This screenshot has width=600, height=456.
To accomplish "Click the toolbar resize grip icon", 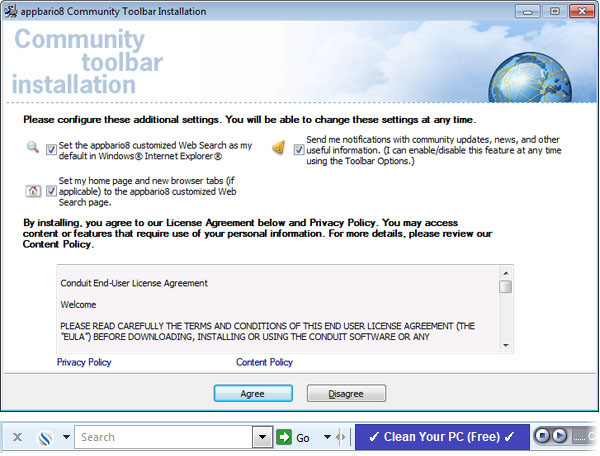I will 340,437.
